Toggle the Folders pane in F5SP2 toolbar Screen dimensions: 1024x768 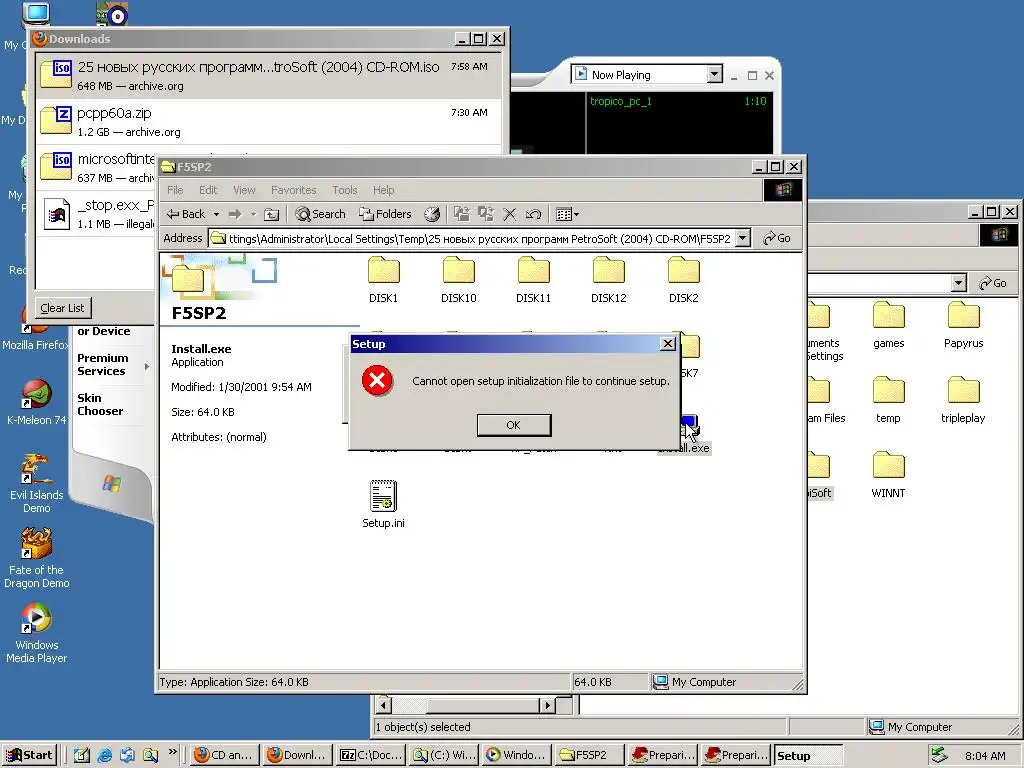tap(385, 214)
